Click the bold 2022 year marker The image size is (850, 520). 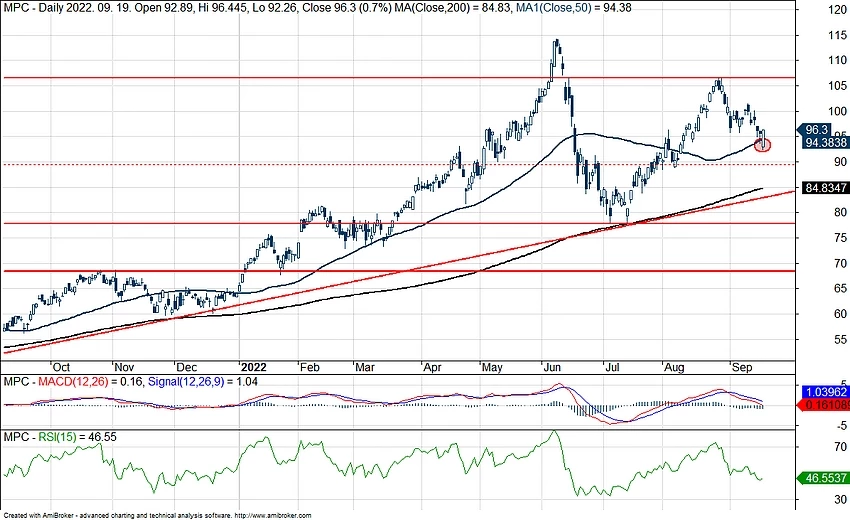pos(254,367)
